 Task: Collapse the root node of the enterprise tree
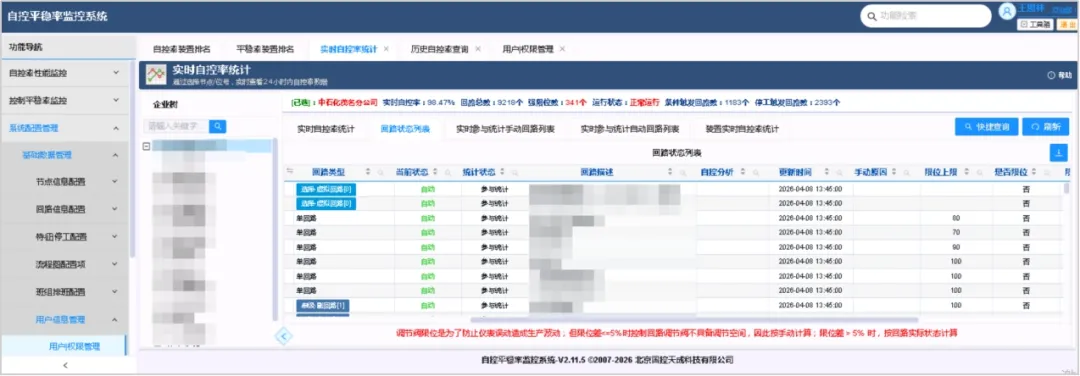146,146
